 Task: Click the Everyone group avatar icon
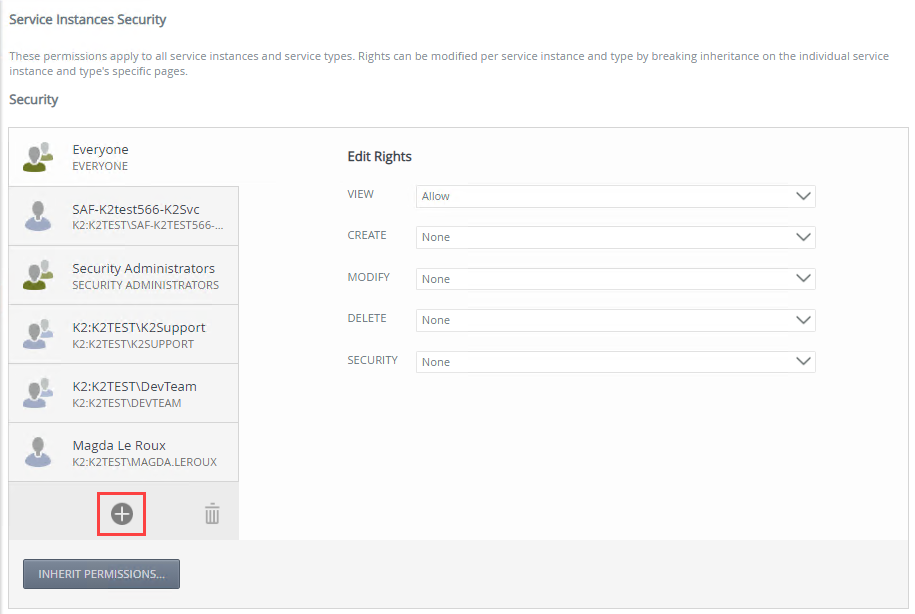click(x=39, y=157)
